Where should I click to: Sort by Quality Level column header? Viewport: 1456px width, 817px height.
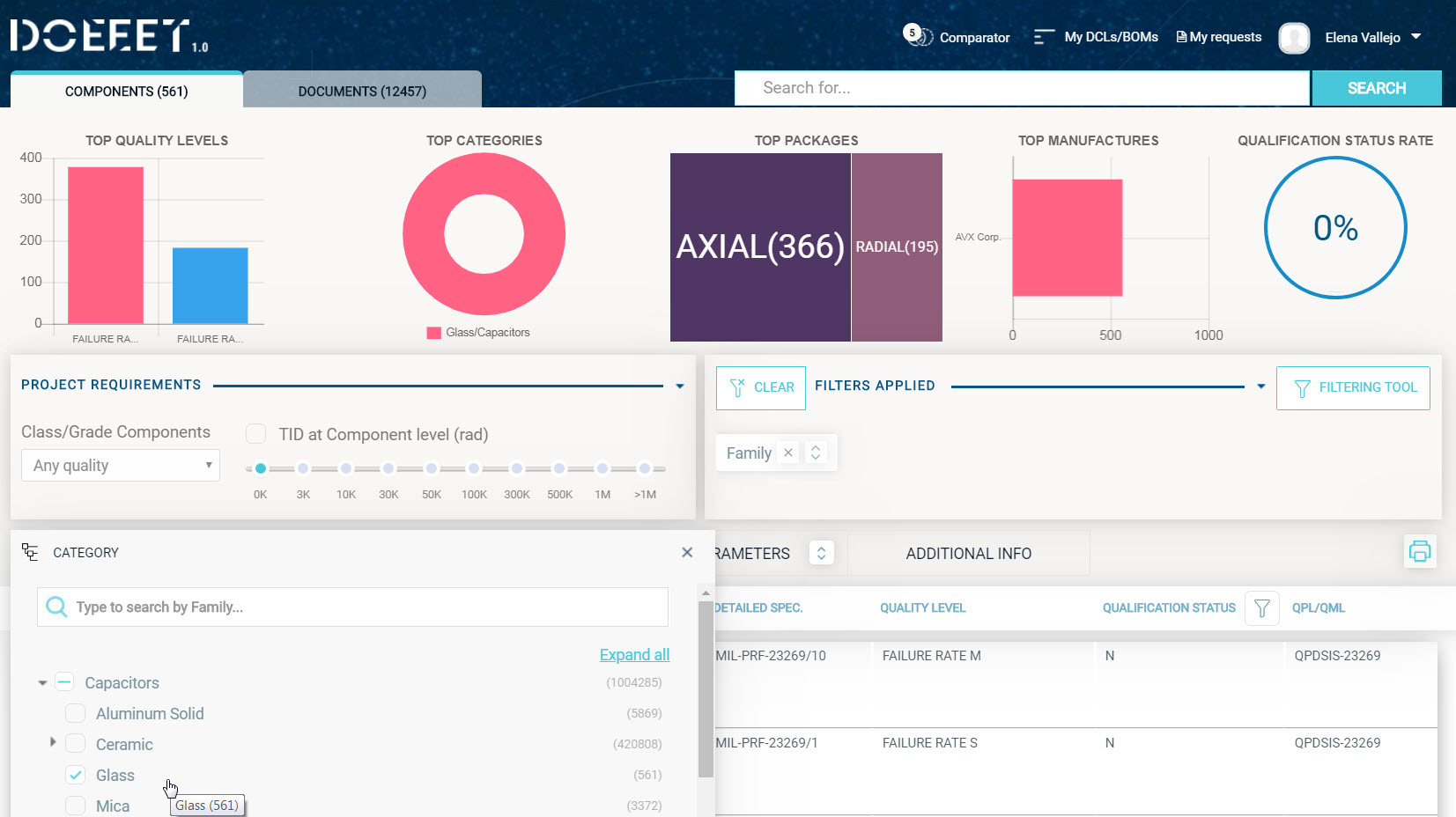[x=922, y=607]
